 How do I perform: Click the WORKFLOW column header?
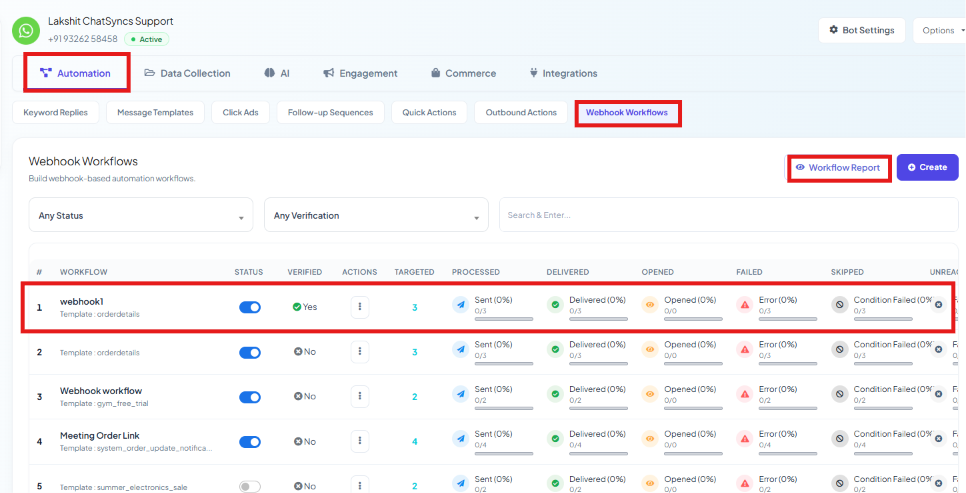pos(84,272)
